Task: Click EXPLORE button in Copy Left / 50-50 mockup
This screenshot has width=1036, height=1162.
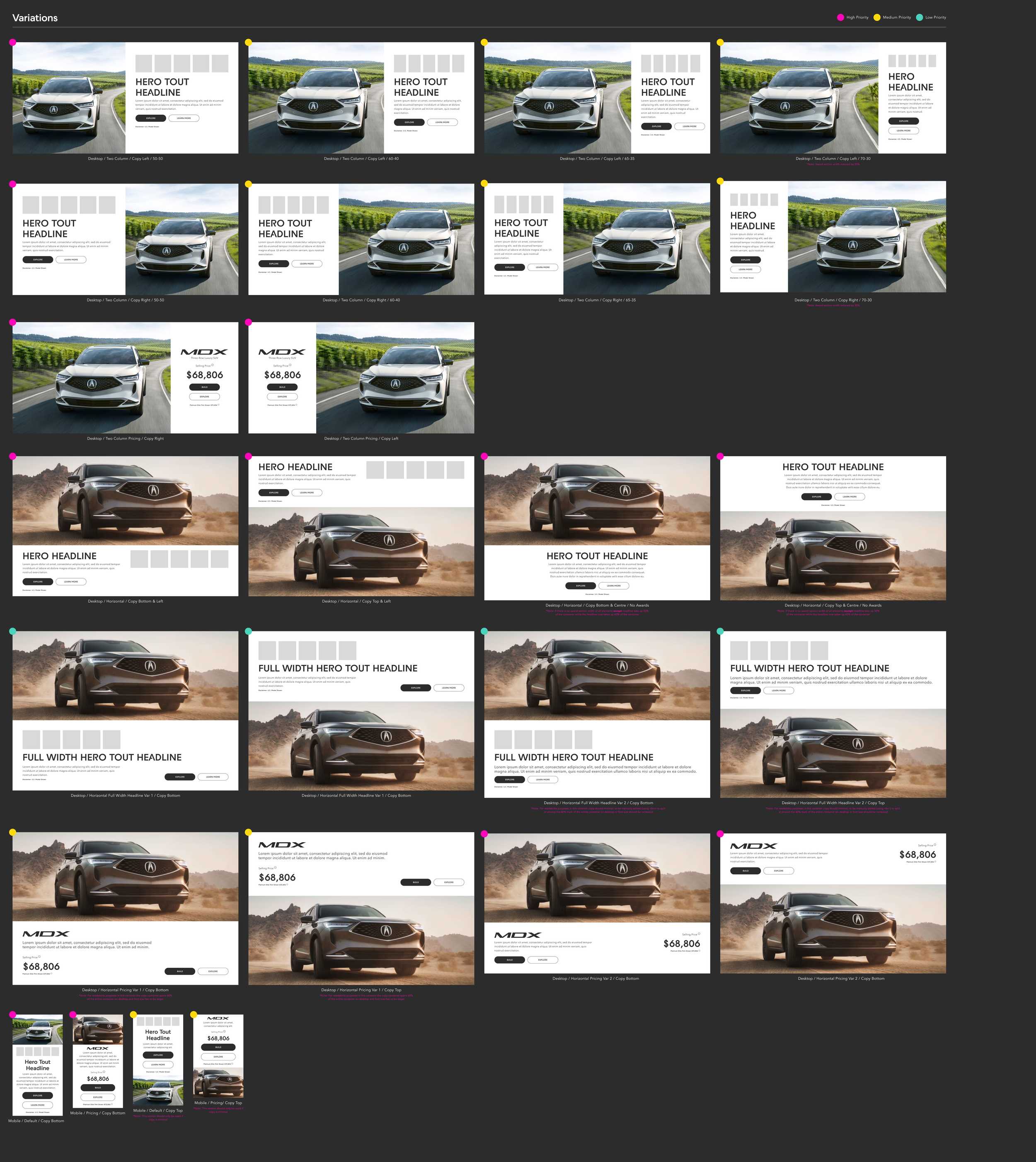Action: 151,118
